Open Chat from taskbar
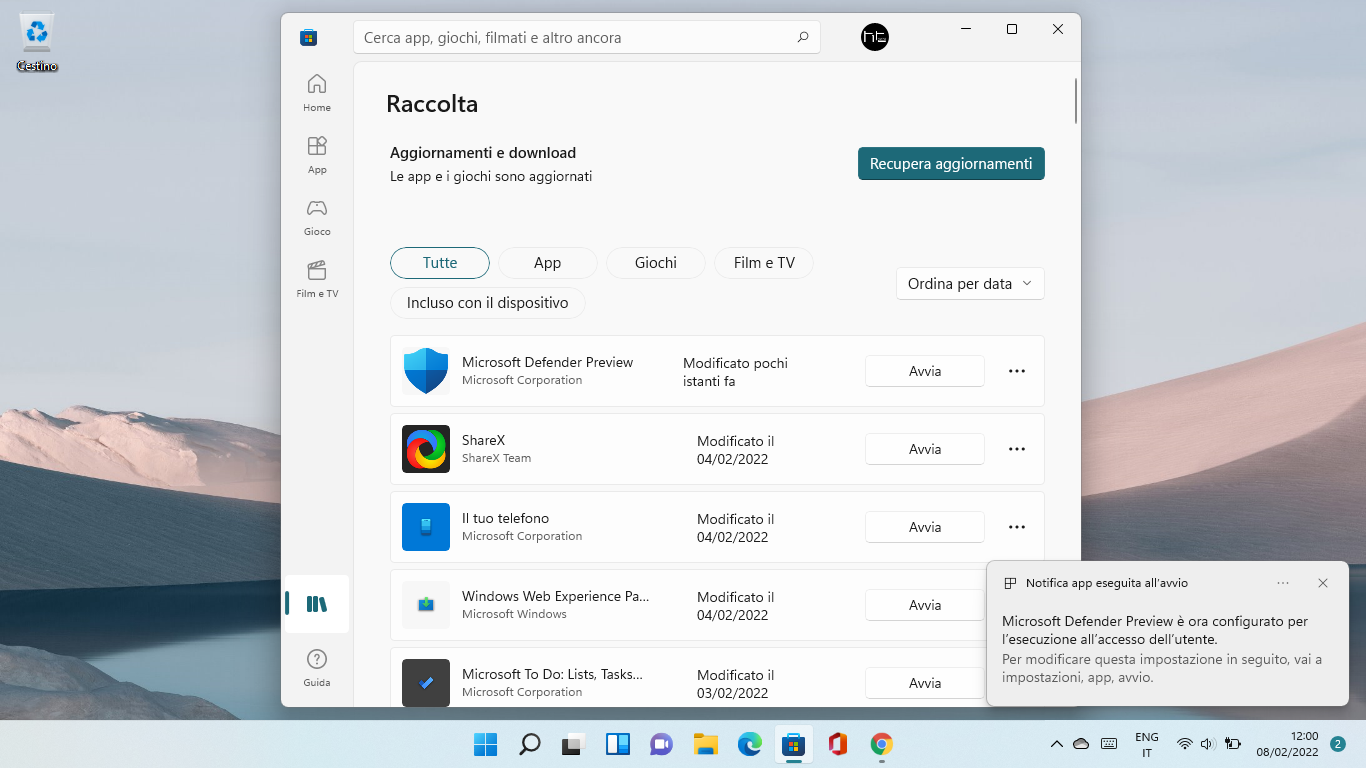 (661, 744)
